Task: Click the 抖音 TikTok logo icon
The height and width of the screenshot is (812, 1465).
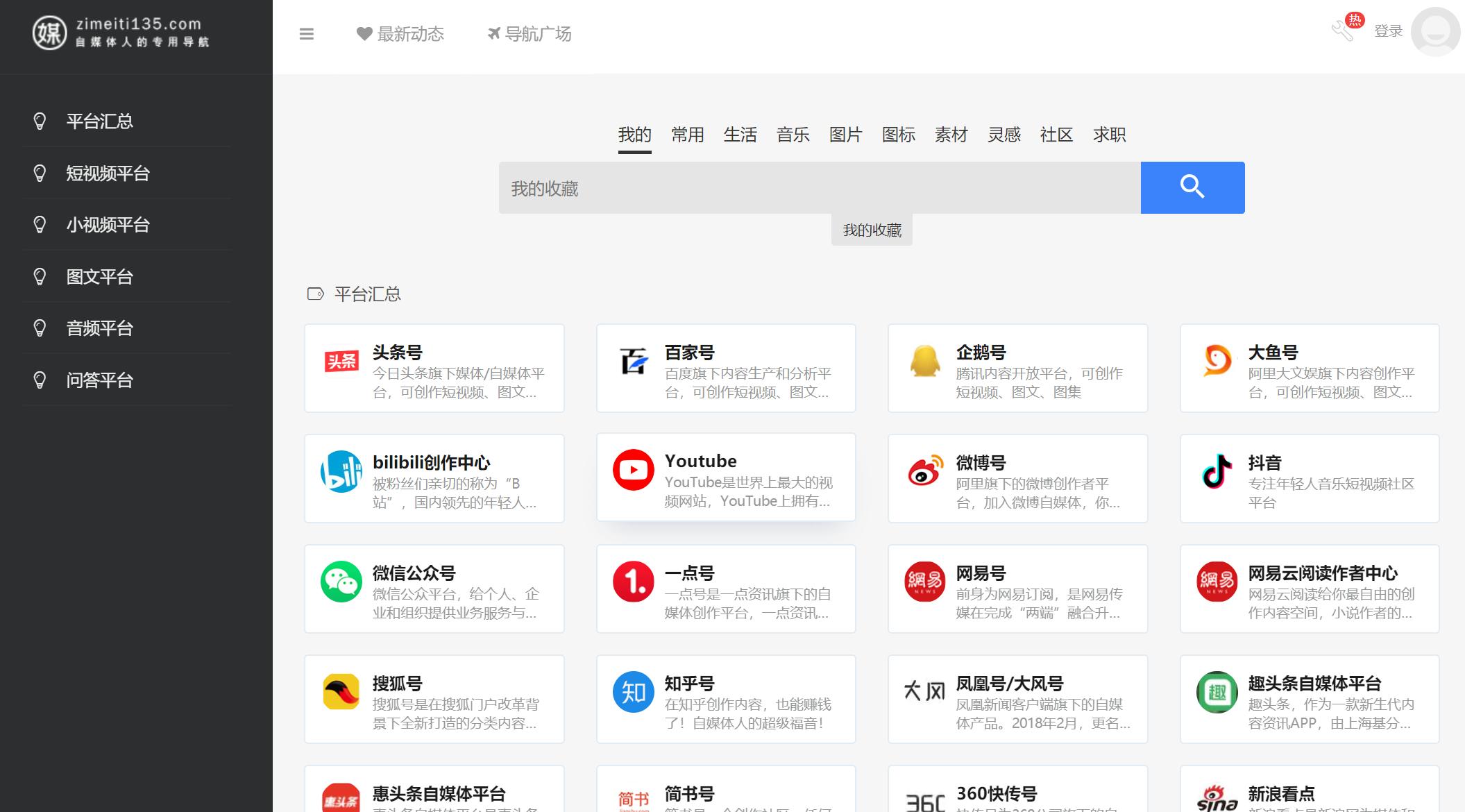Action: (1217, 472)
